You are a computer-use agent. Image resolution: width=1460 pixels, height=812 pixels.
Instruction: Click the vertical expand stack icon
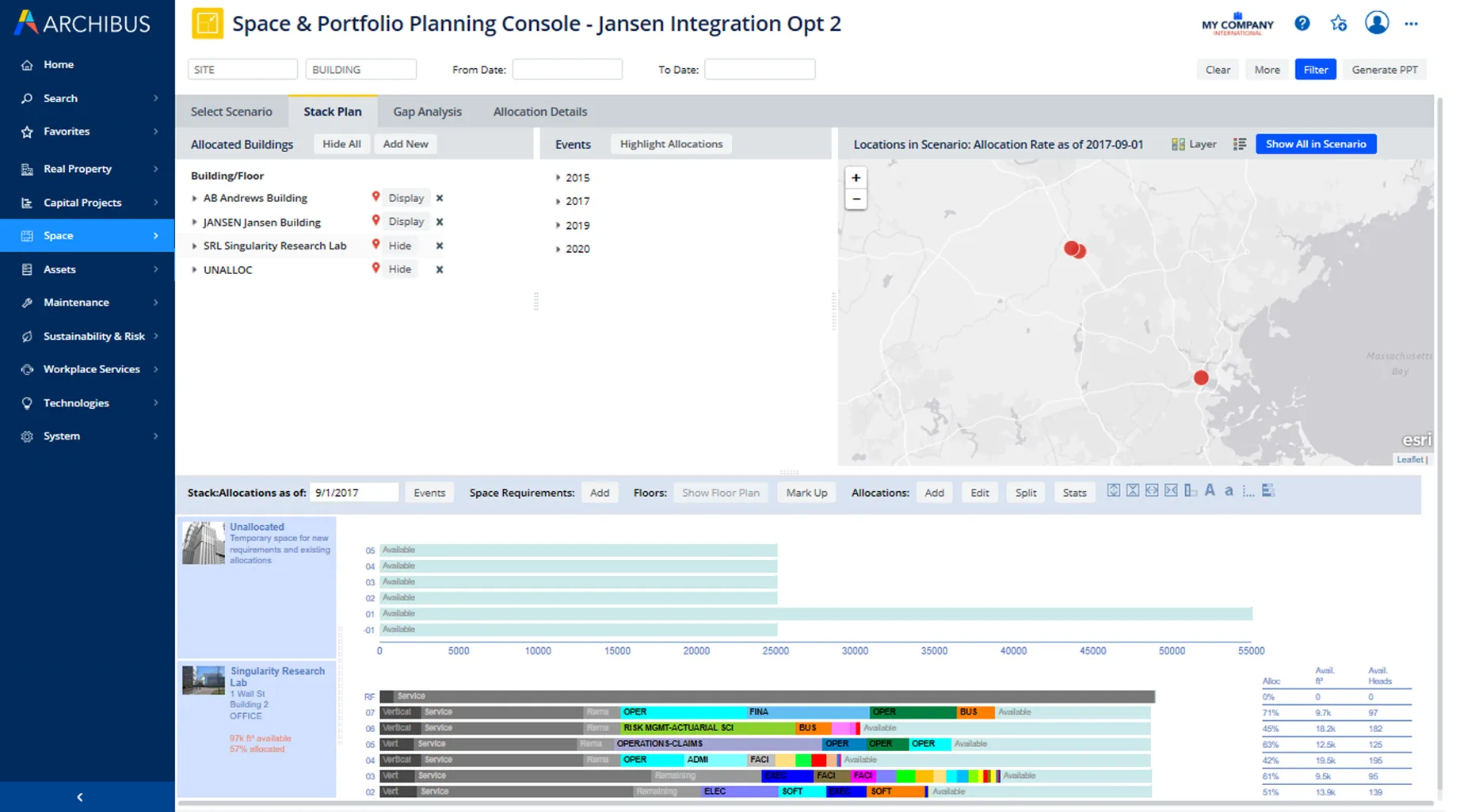click(x=1113, y=491)
